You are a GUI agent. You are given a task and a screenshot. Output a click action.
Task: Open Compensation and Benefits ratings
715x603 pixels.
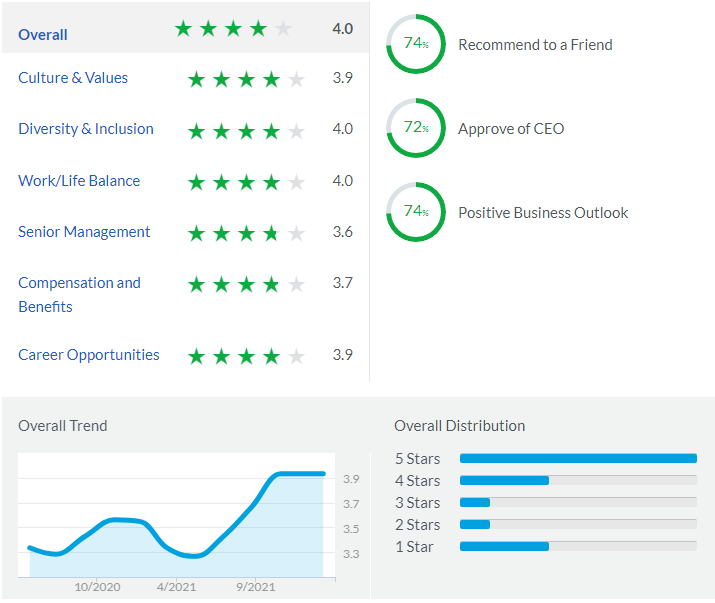click(79, 295)
